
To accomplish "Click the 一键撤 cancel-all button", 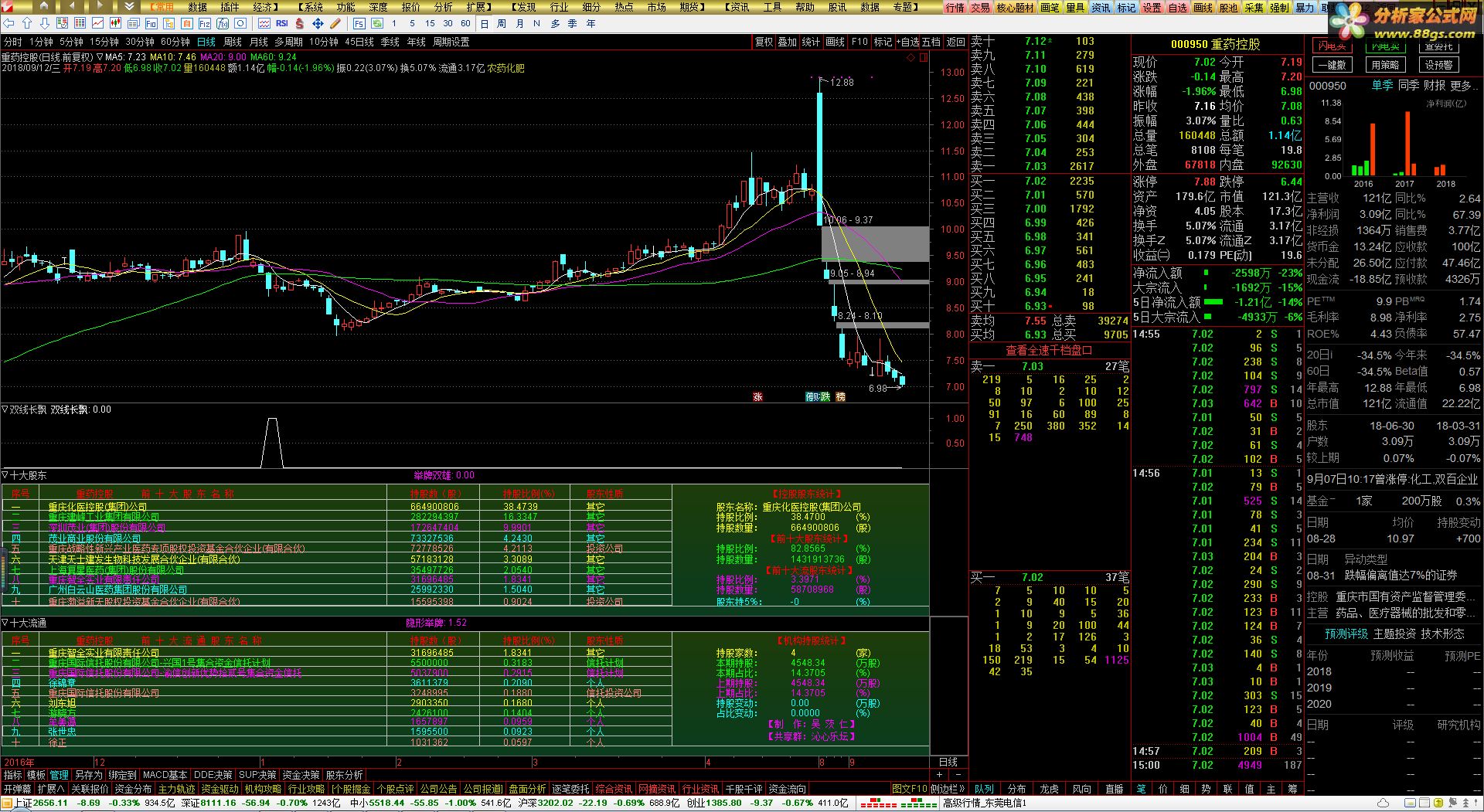I will coord(1332,65).
